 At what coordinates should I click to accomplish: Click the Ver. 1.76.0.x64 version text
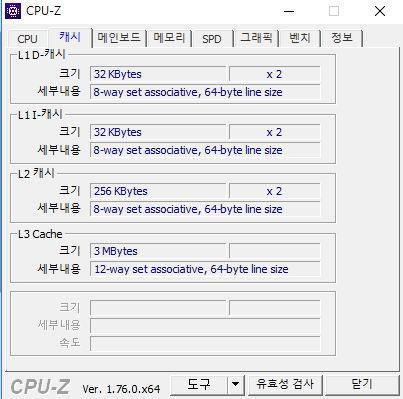coord(121,389)
